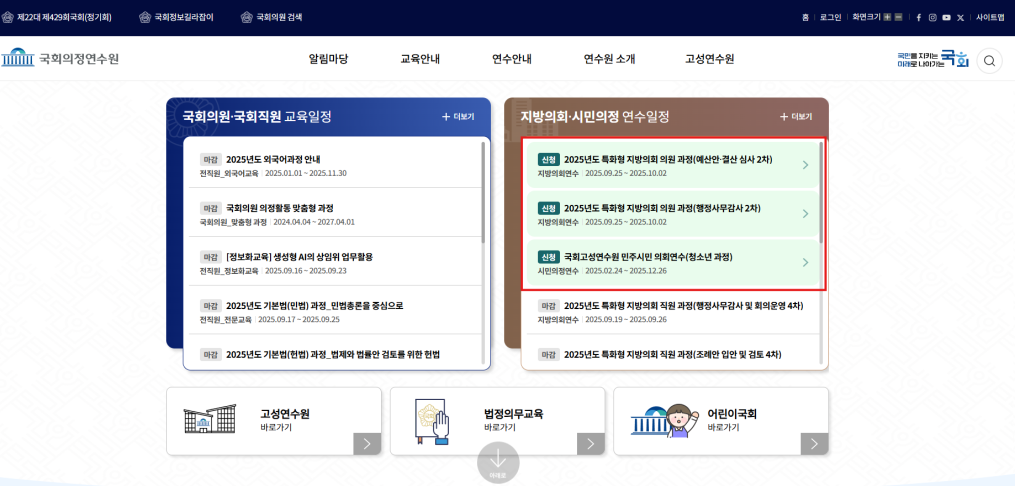Click arrow on 고성연수원 바로가기 card
This screenshot has height=486, width=1015.
pos(367,443)
